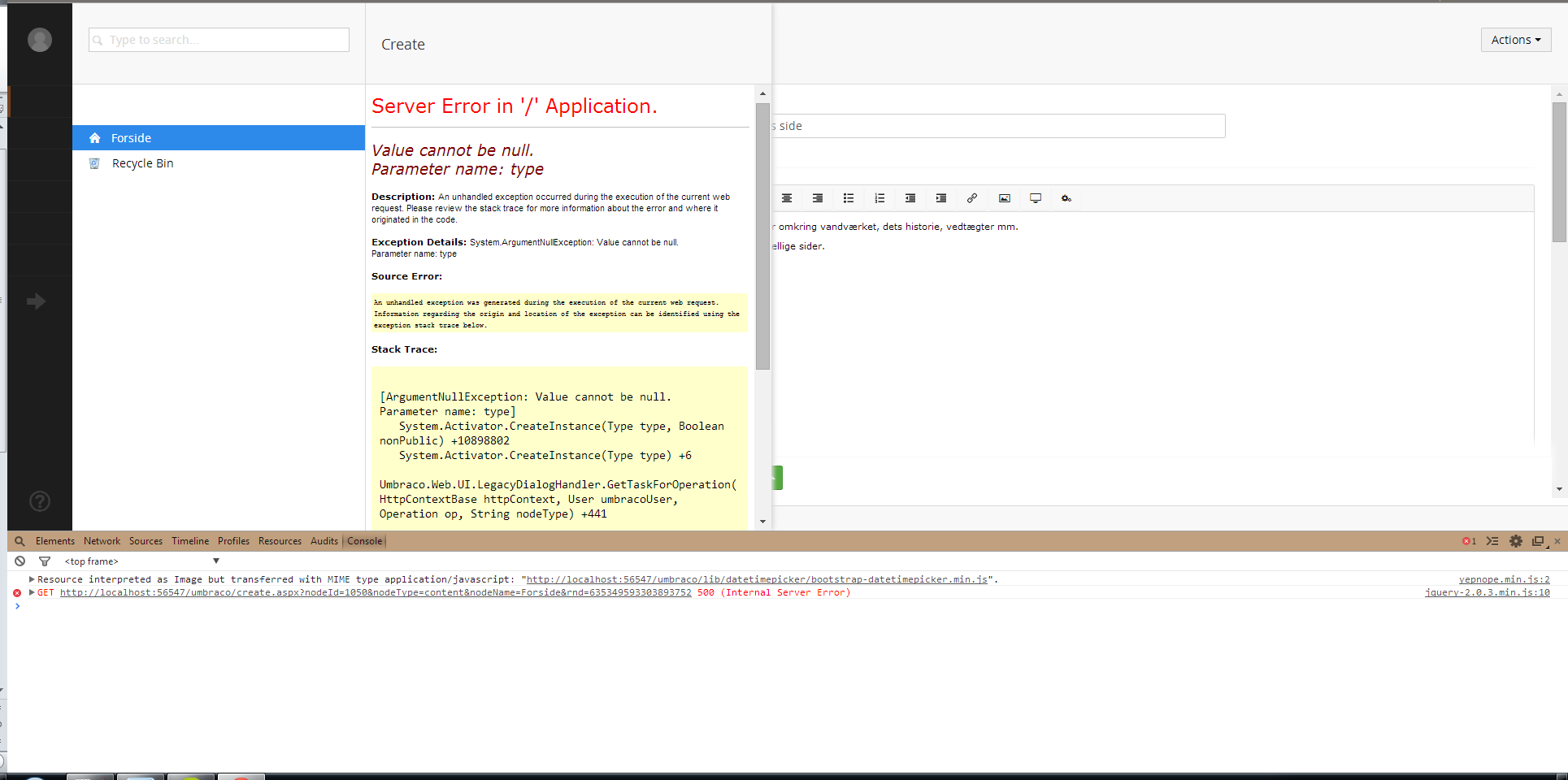
Task: Clear the console log with circle-slash icon
Action: [x=20, y=561]
